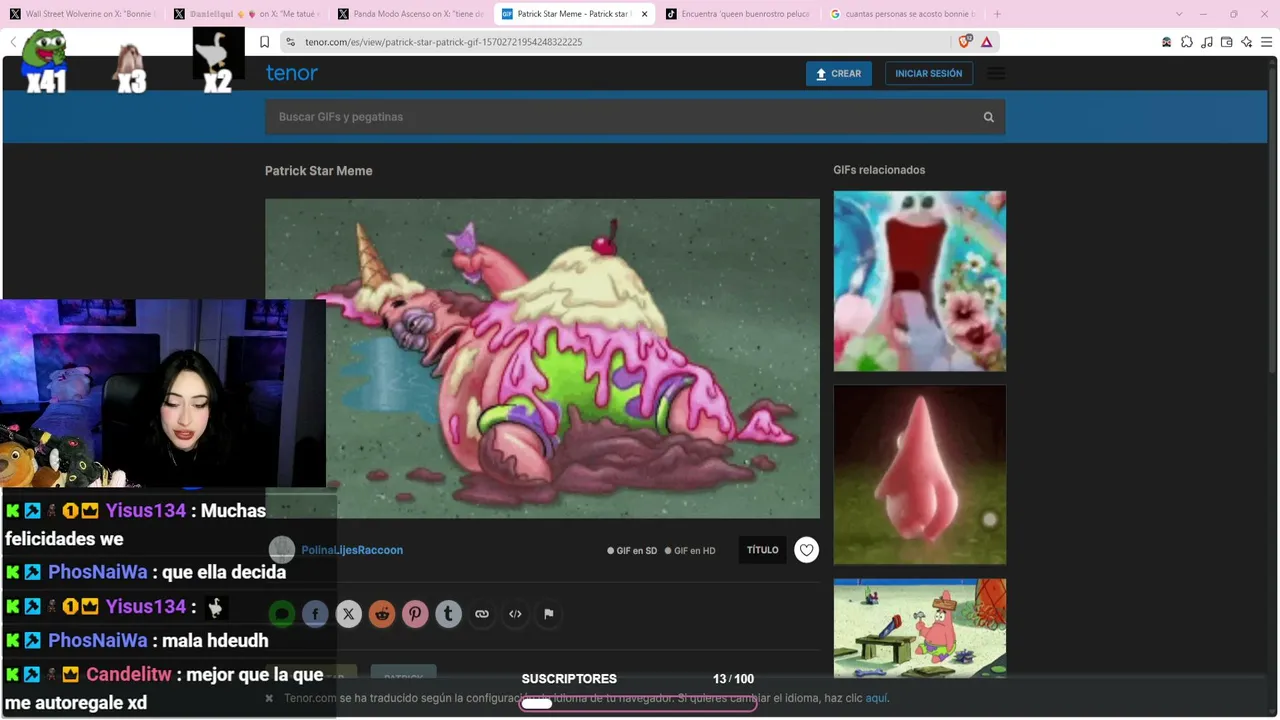Image resolution: width=1280 pixels, height=720 pixels.
Task: Click the main ice cream Patrick GIF
Action: pyautogui.click(x=542, y=358)
